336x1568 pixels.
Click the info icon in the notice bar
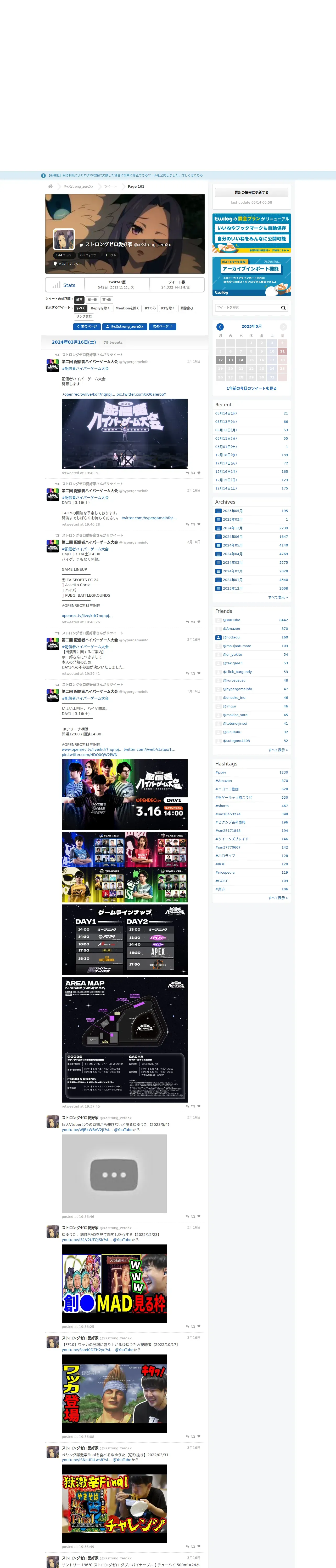coord(43,175)
